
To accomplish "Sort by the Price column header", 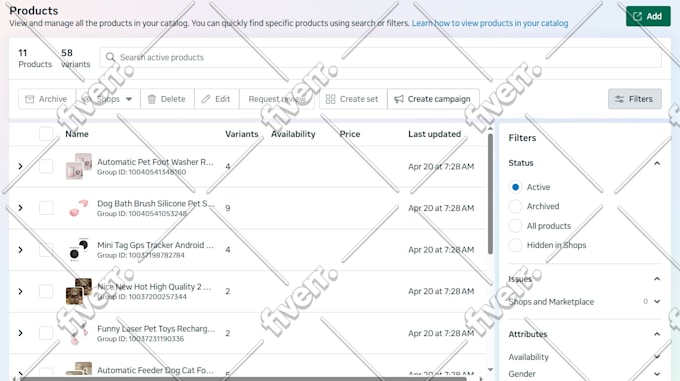I will click(350, 134).
